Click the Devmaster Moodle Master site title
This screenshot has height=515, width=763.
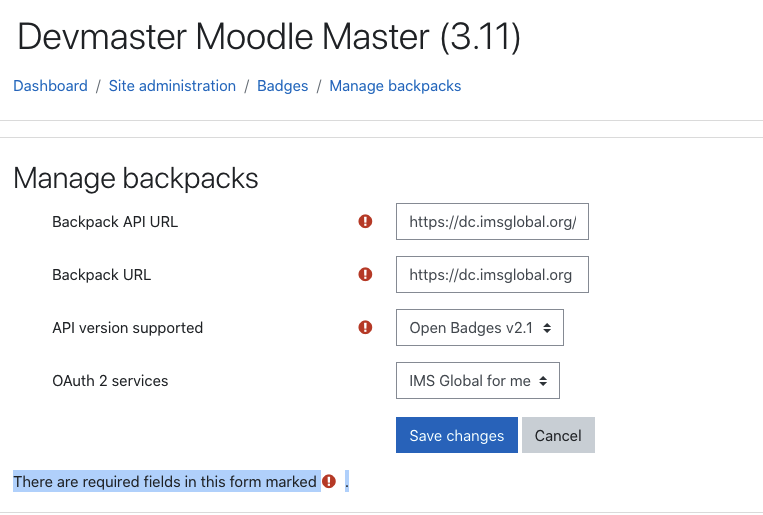pyautogui.click(x=269, y=37)
